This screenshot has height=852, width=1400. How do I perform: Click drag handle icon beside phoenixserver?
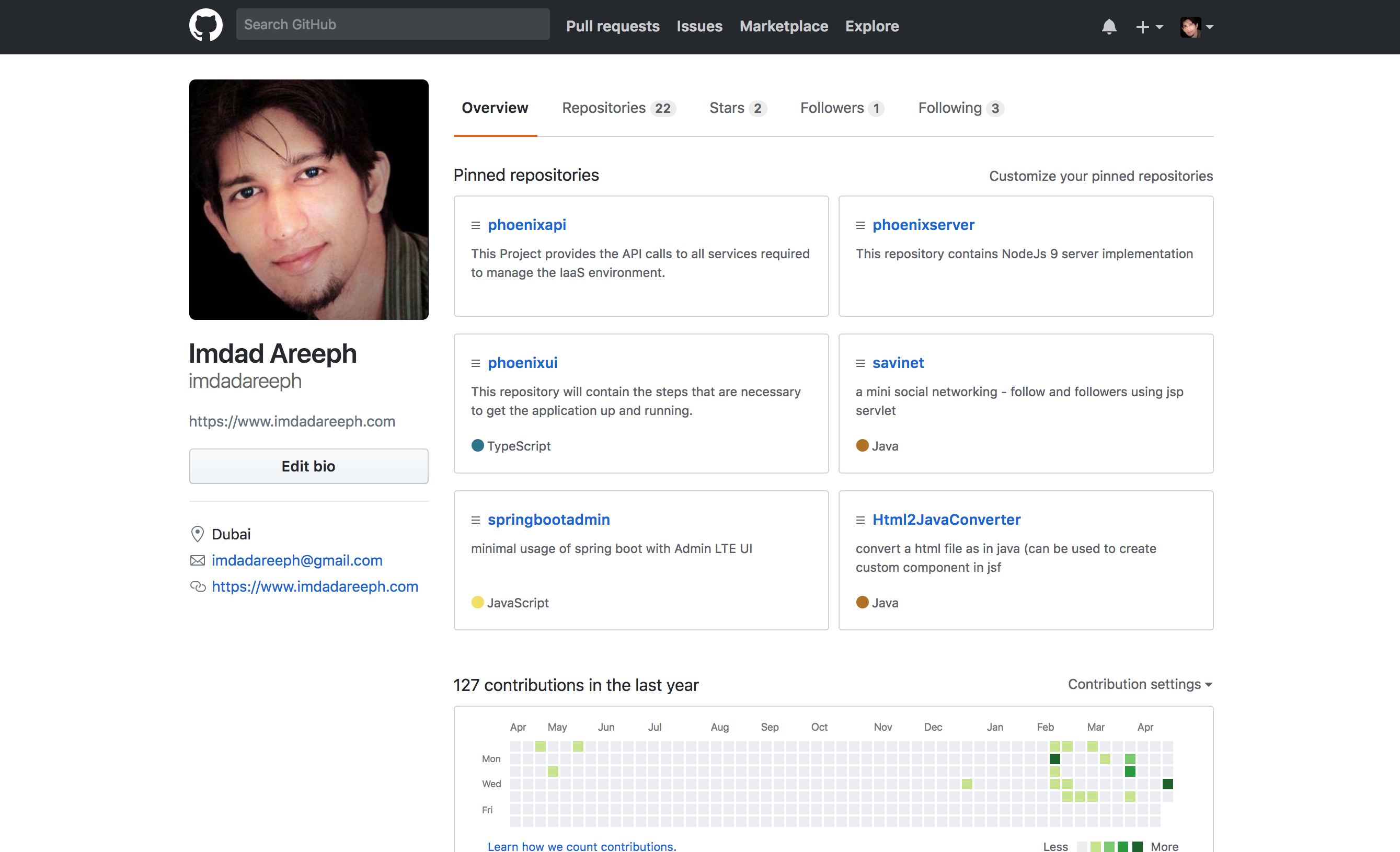pos(860,225)
